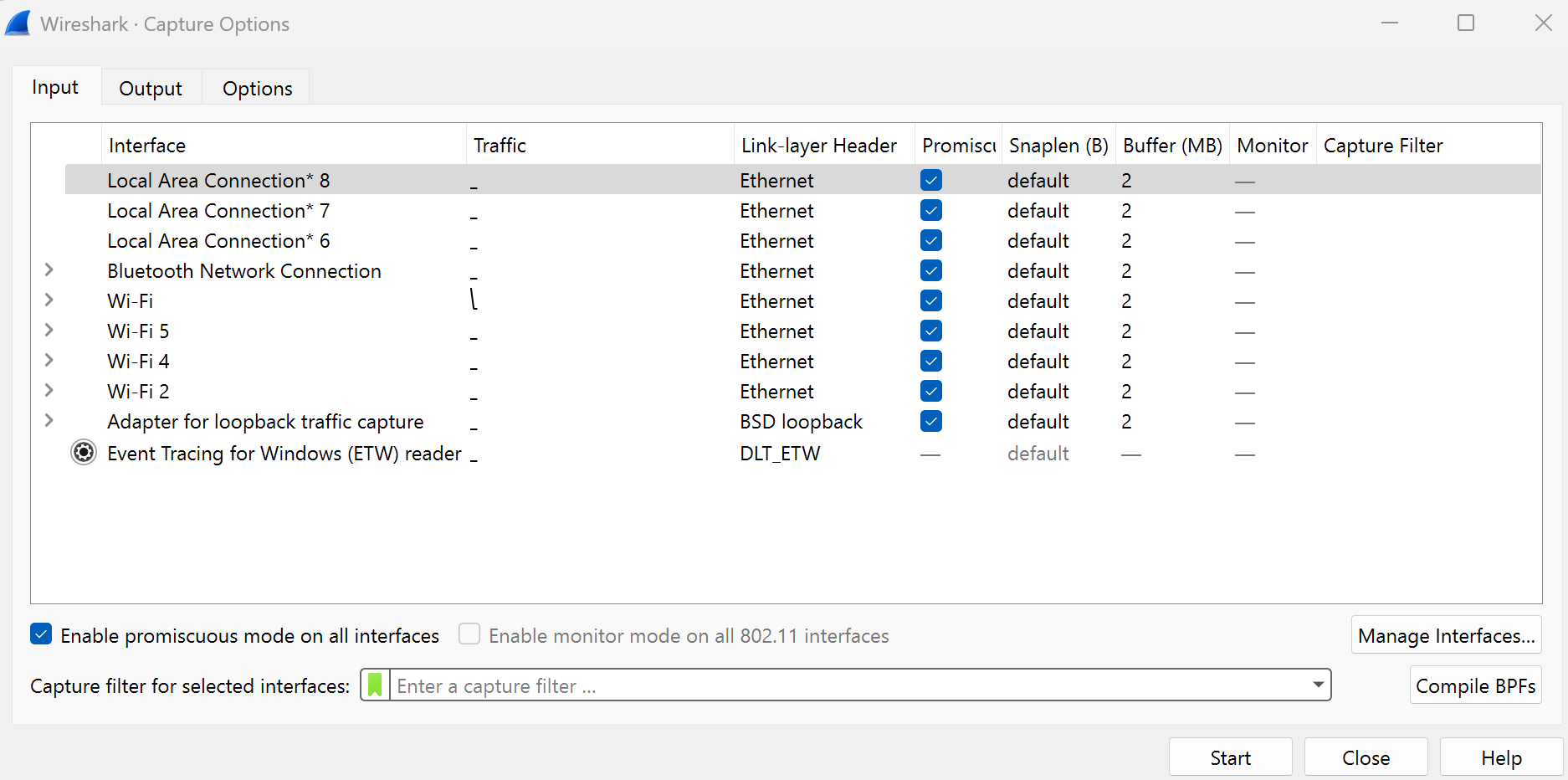Toggle promiscuous checkbox in the Wi-Fi row
The height and width of the screenshot is (780, 1568).
(x=931, y=300)
